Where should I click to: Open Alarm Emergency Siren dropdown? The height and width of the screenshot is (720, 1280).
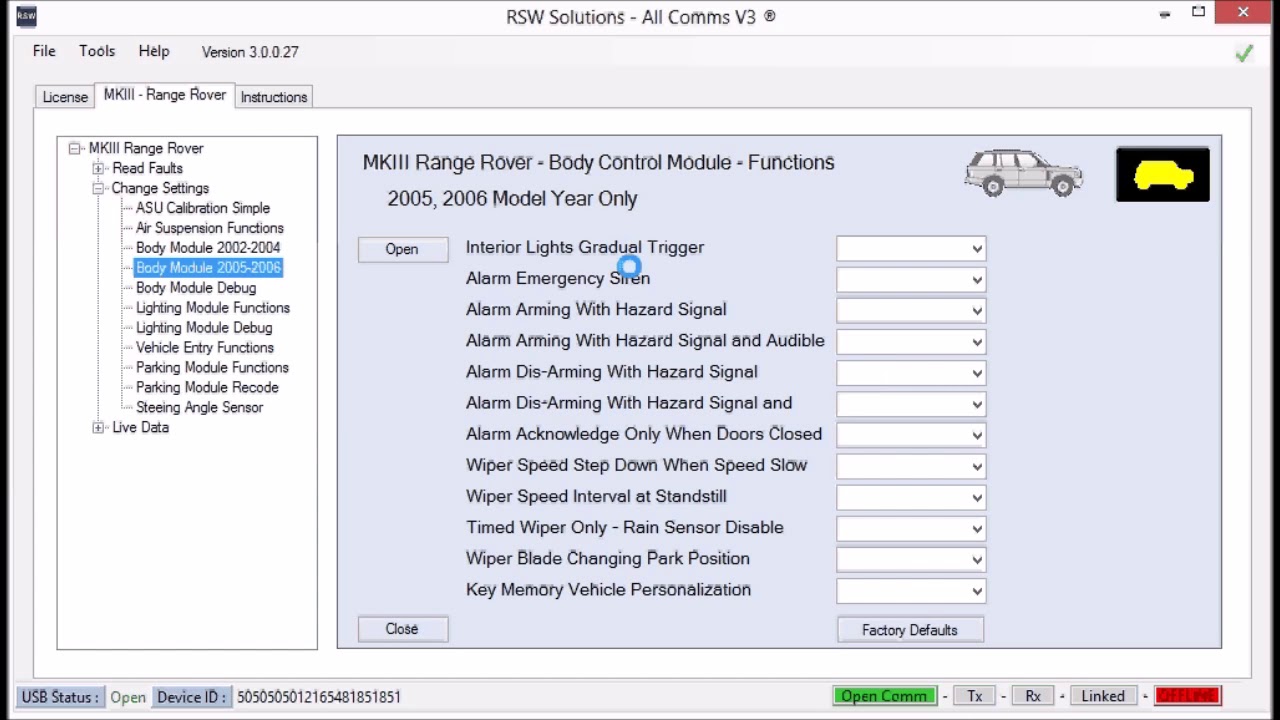[x=911, y=280]
